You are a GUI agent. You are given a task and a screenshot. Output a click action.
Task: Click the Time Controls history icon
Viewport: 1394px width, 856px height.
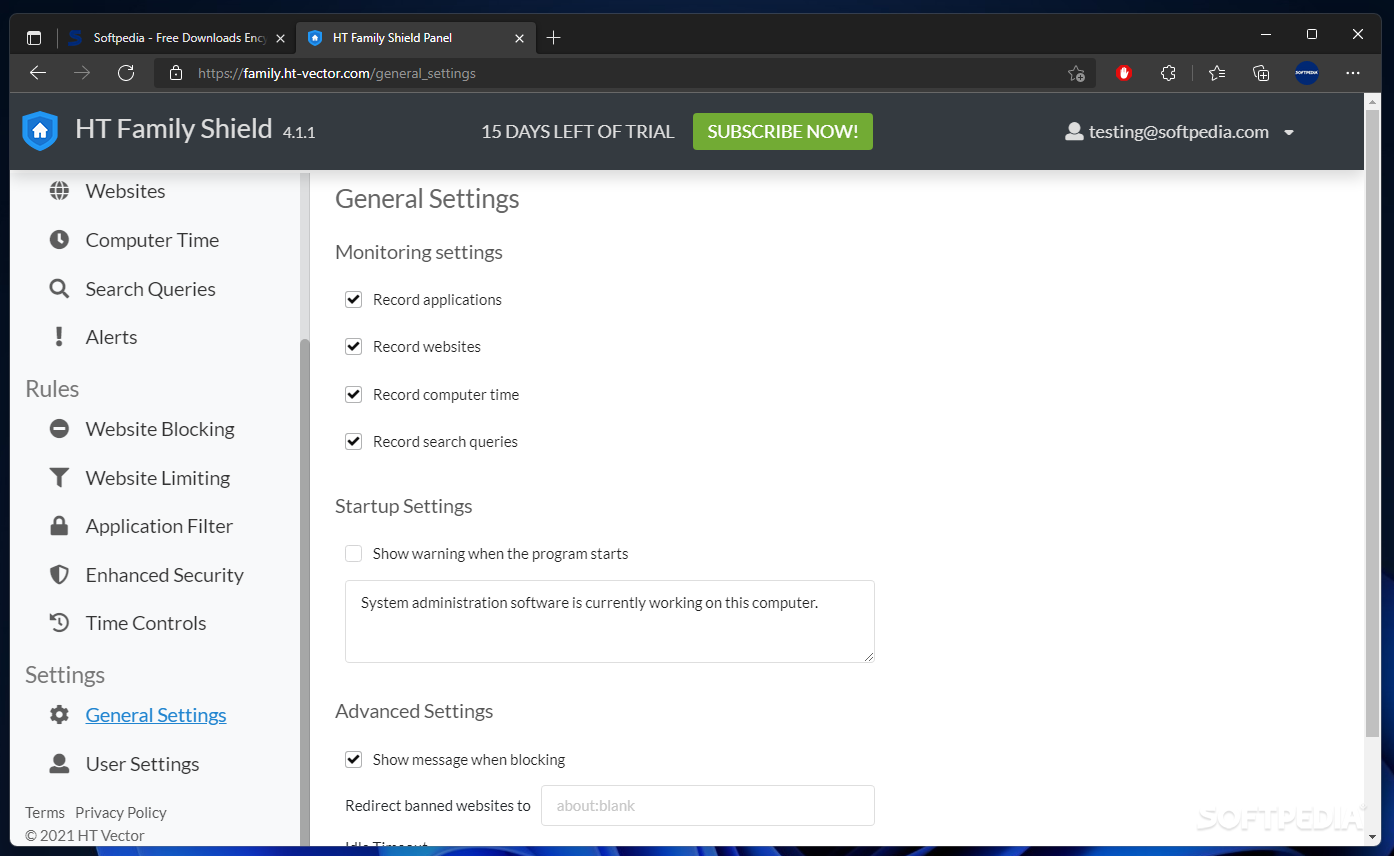point(60,623)
